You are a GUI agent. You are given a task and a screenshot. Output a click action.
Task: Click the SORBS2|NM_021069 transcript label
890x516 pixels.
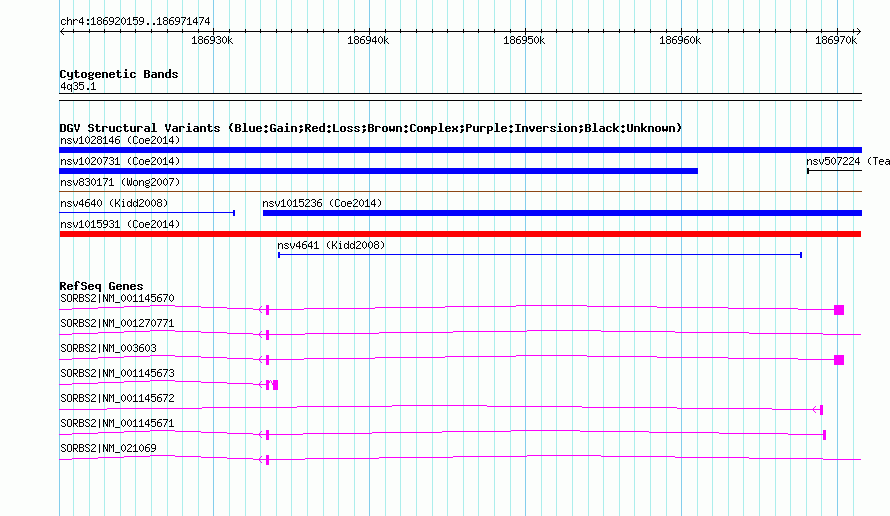108,448
